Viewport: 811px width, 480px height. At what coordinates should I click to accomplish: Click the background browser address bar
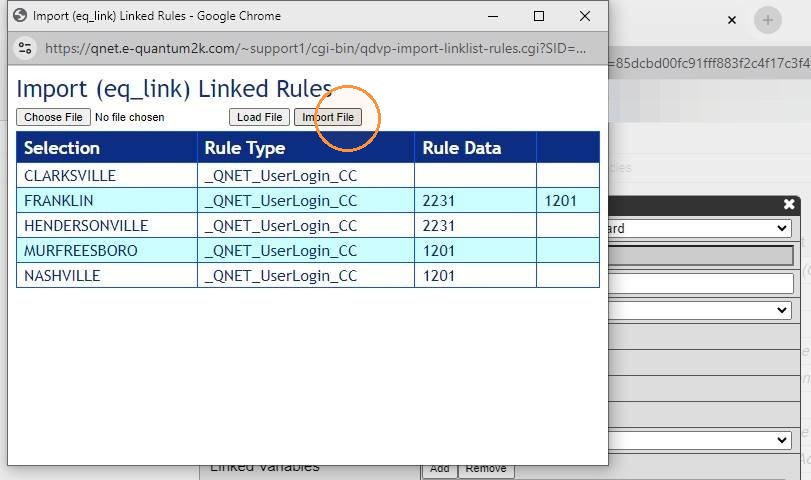710,63
